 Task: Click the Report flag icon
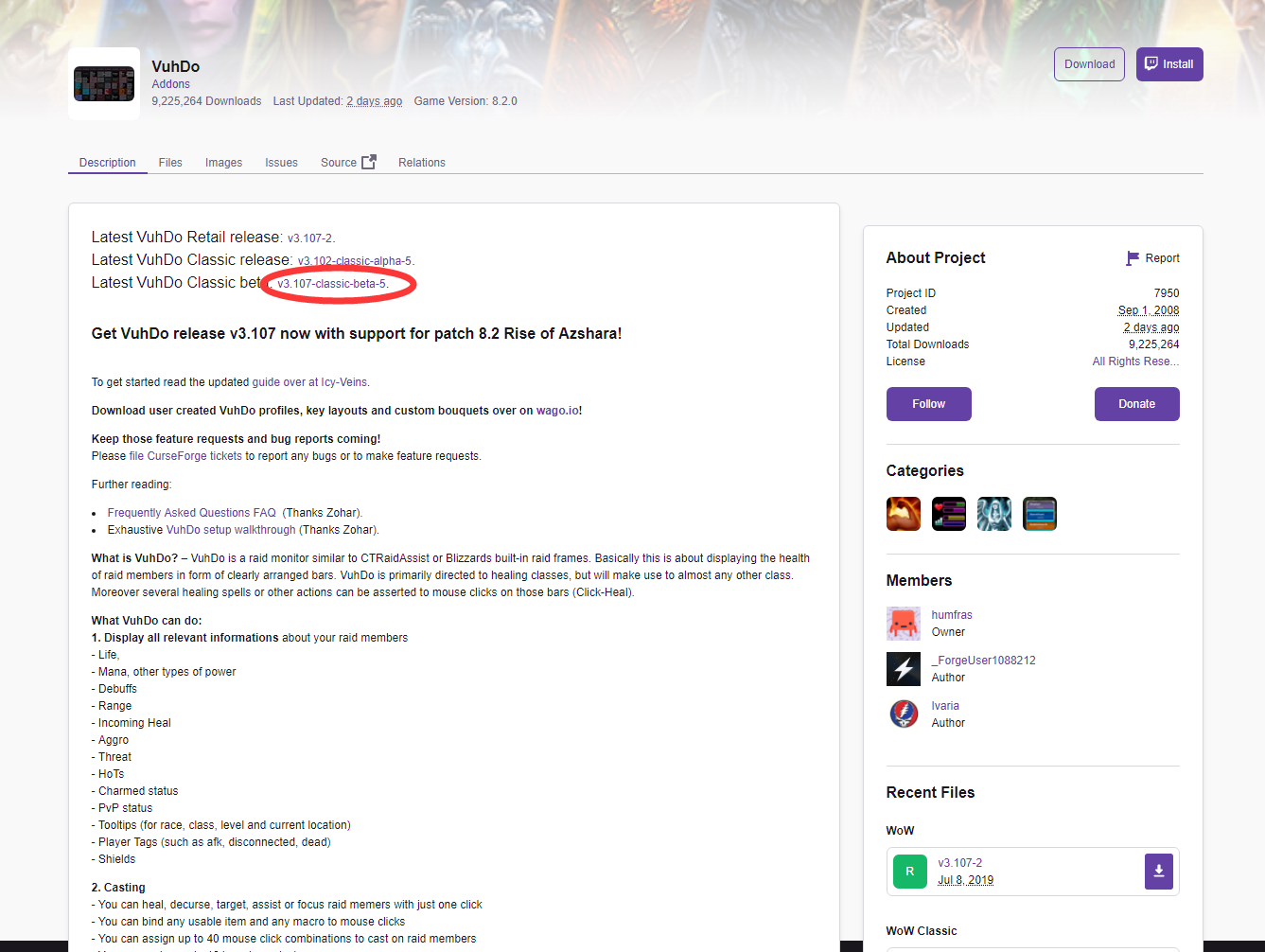click(x=1133, y=258)
